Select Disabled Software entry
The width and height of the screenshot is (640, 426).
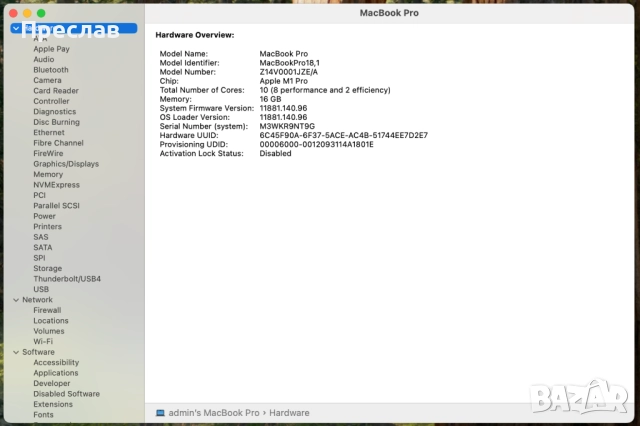coord(67,394)
